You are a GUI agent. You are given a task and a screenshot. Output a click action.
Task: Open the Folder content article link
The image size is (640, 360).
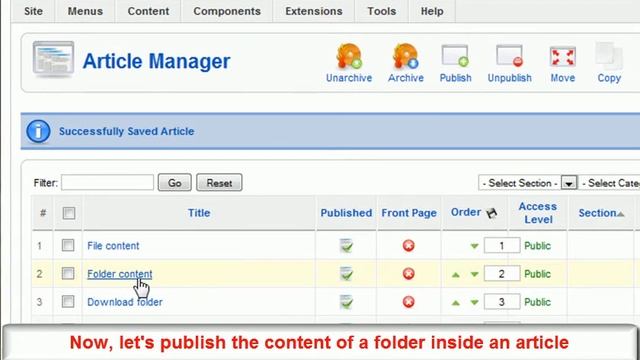coord(120,274)
